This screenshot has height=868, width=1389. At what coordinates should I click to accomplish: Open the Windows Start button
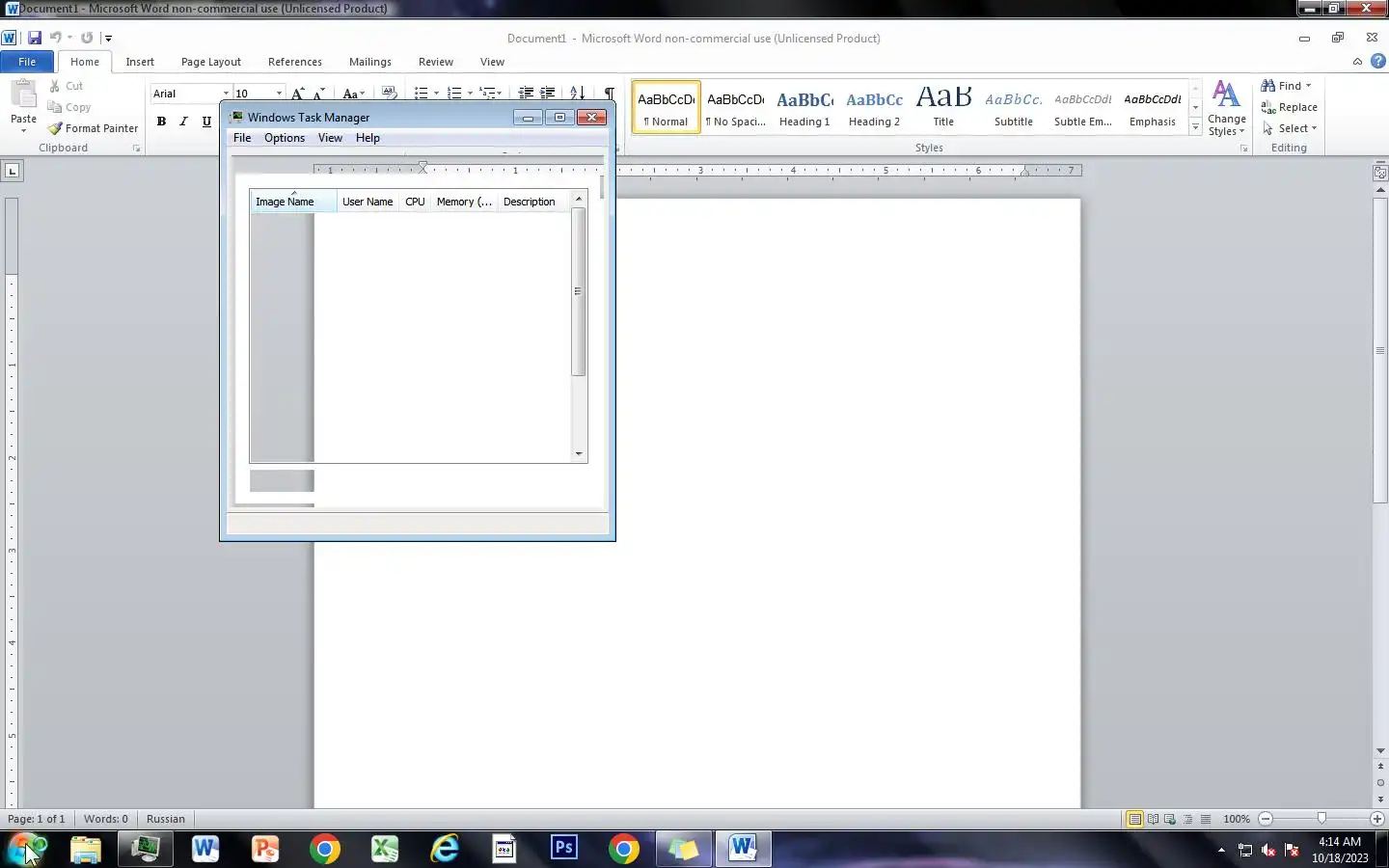tap(27, 849)
